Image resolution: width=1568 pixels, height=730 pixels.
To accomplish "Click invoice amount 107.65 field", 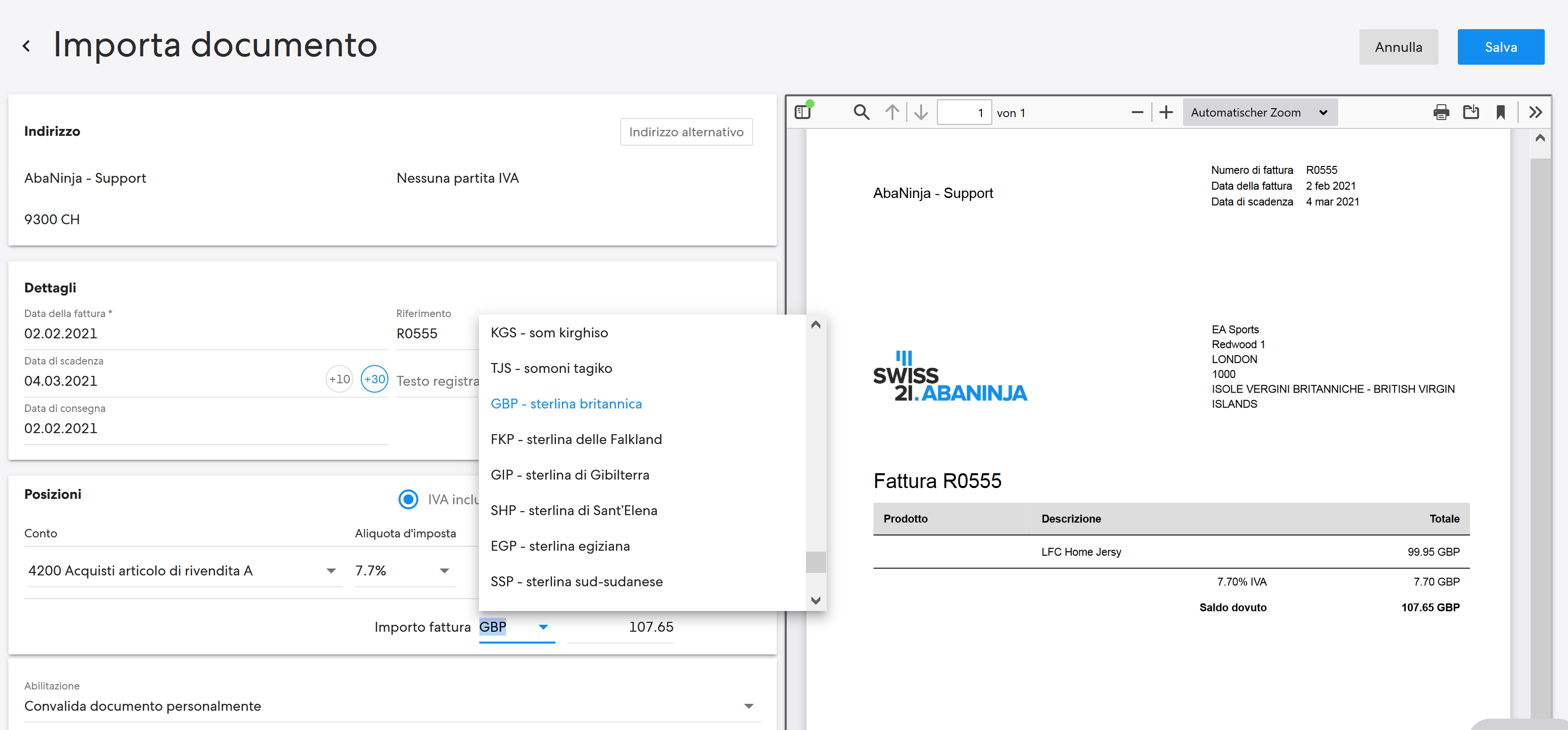I will click(620, 627).
